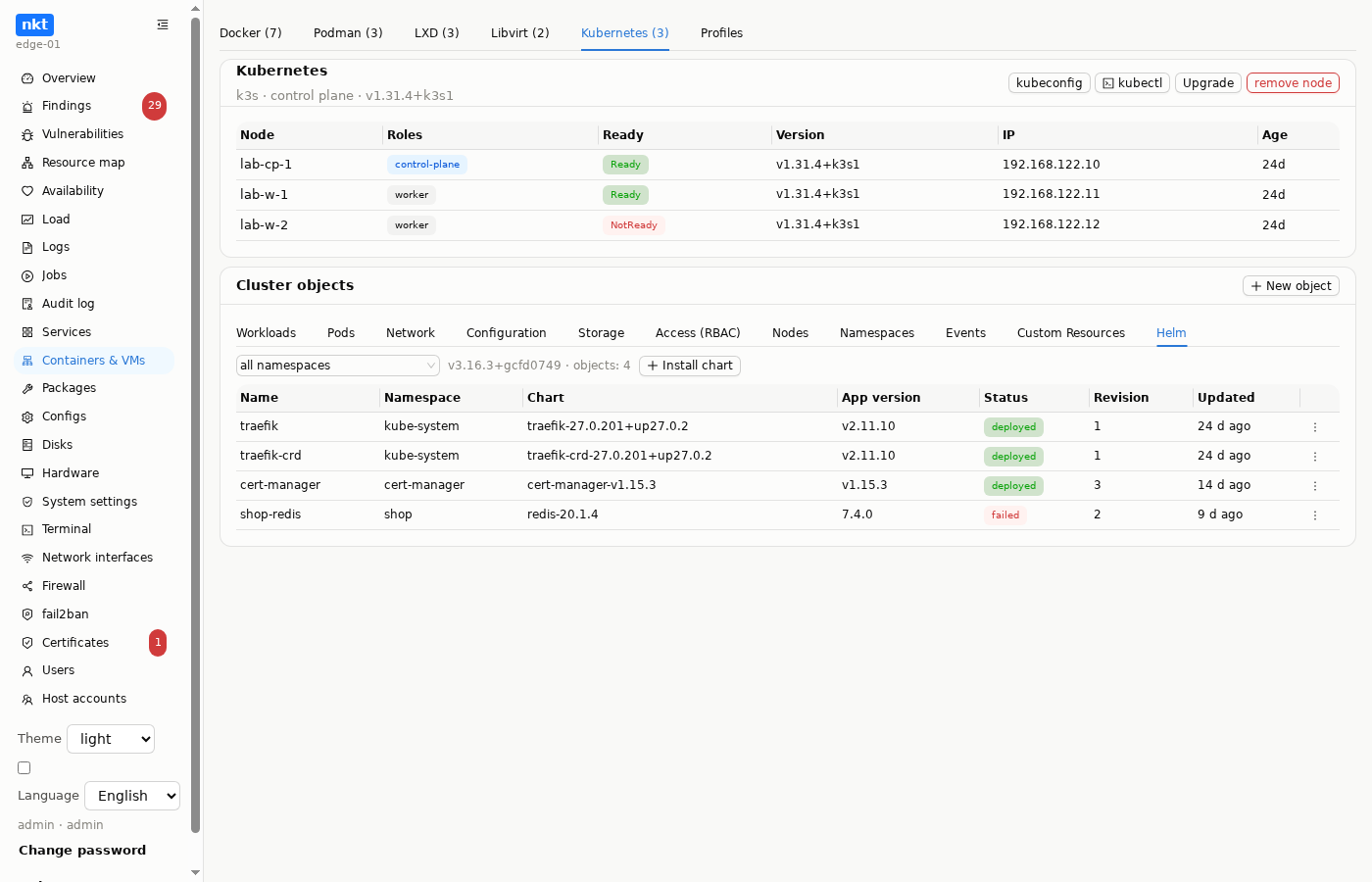Click the Services grid icon
The width and height of the screenshot is (1372, 882).
tap(27, 332)
